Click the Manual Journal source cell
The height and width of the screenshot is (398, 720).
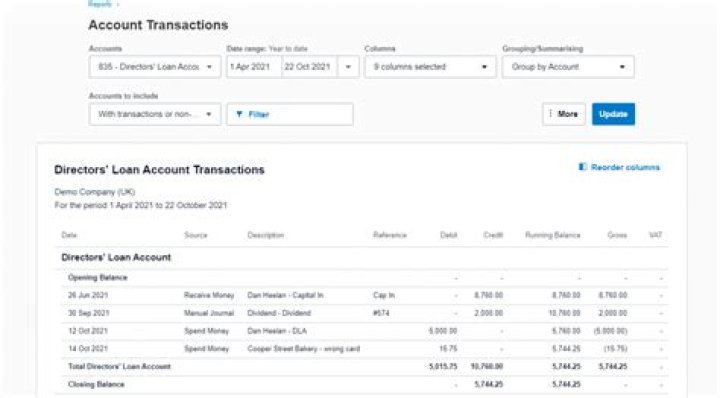click(209, 313)
